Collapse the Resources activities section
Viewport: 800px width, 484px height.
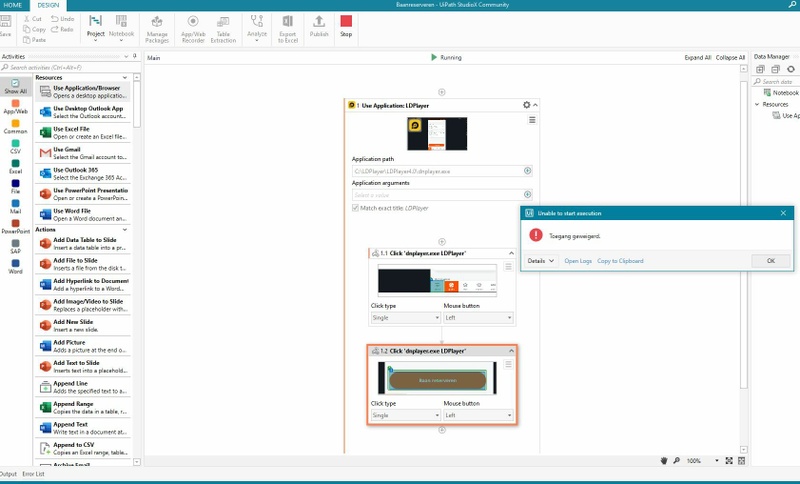tap(125, 78)
